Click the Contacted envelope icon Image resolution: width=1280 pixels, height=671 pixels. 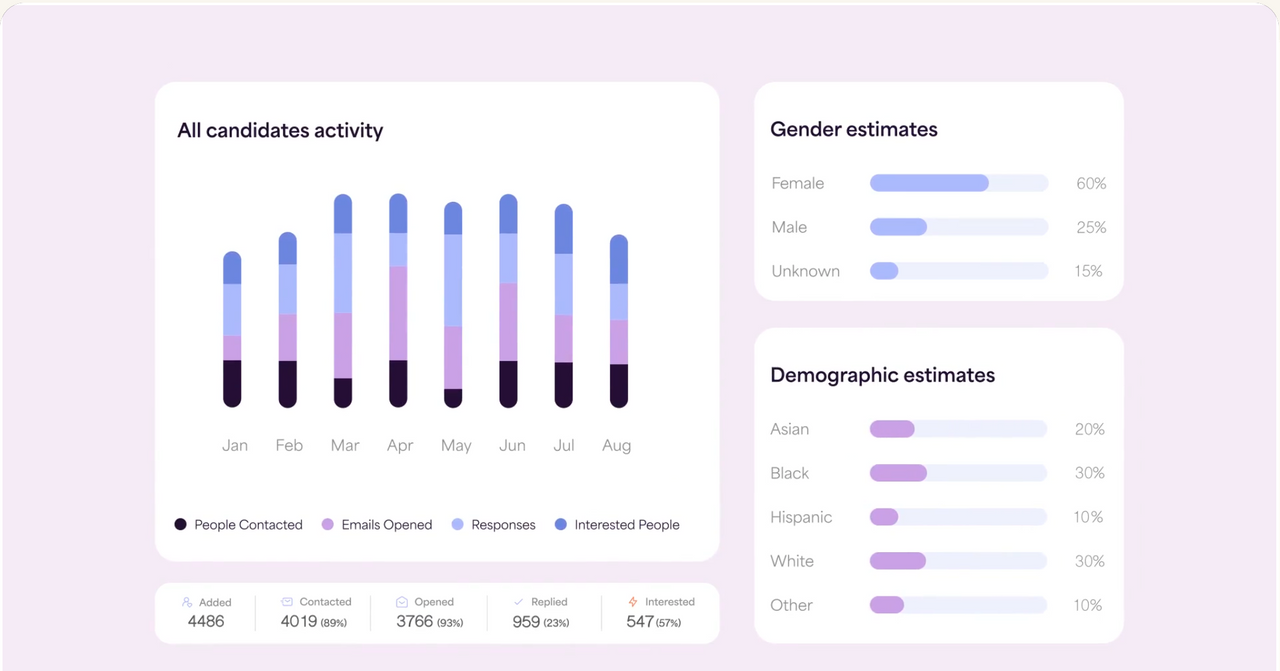(287, 602)
